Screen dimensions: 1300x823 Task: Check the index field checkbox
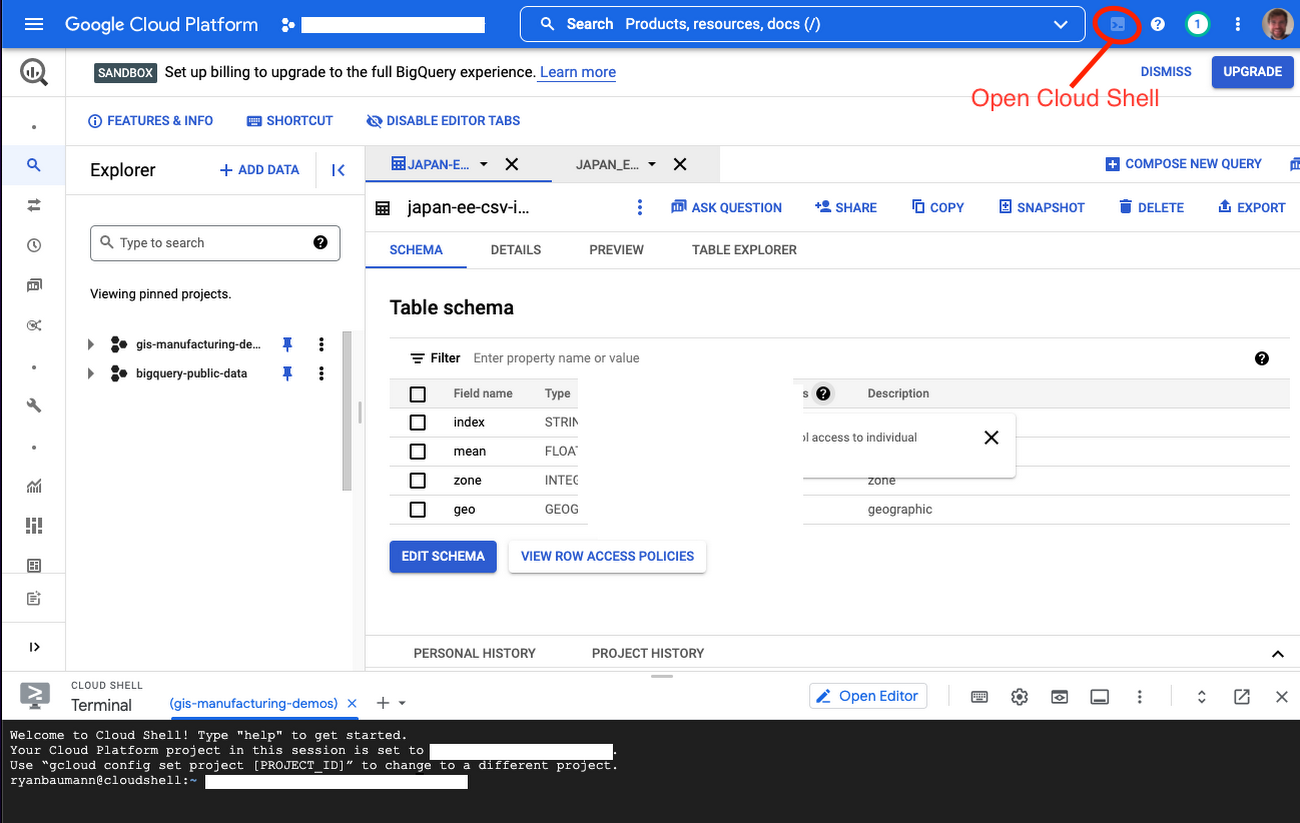(418, 422)
